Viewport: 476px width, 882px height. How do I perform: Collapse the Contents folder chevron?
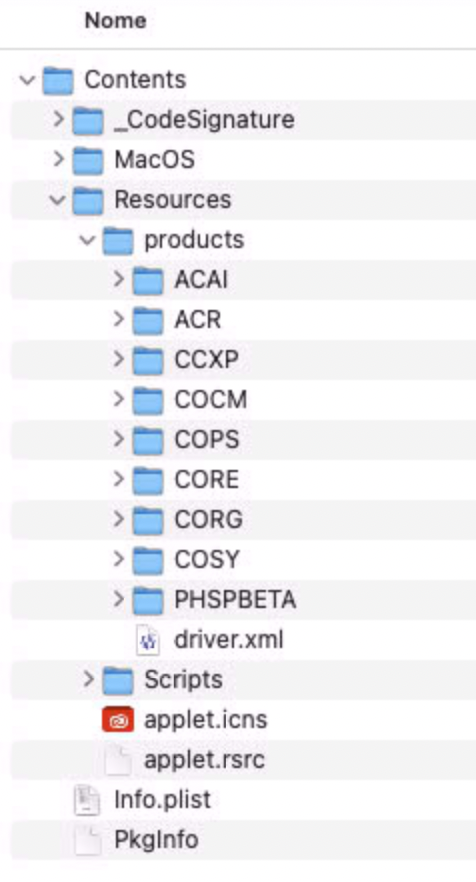27,80
